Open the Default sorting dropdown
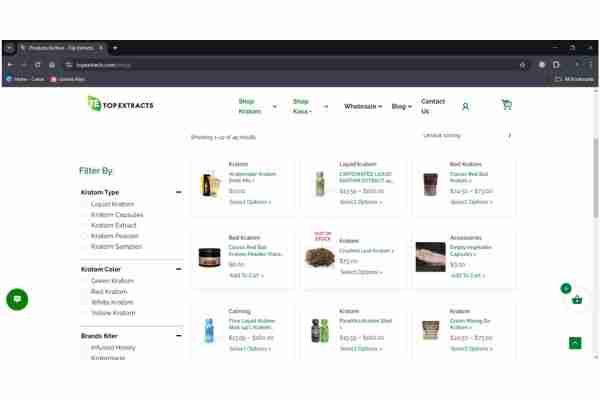 point(466,136)
